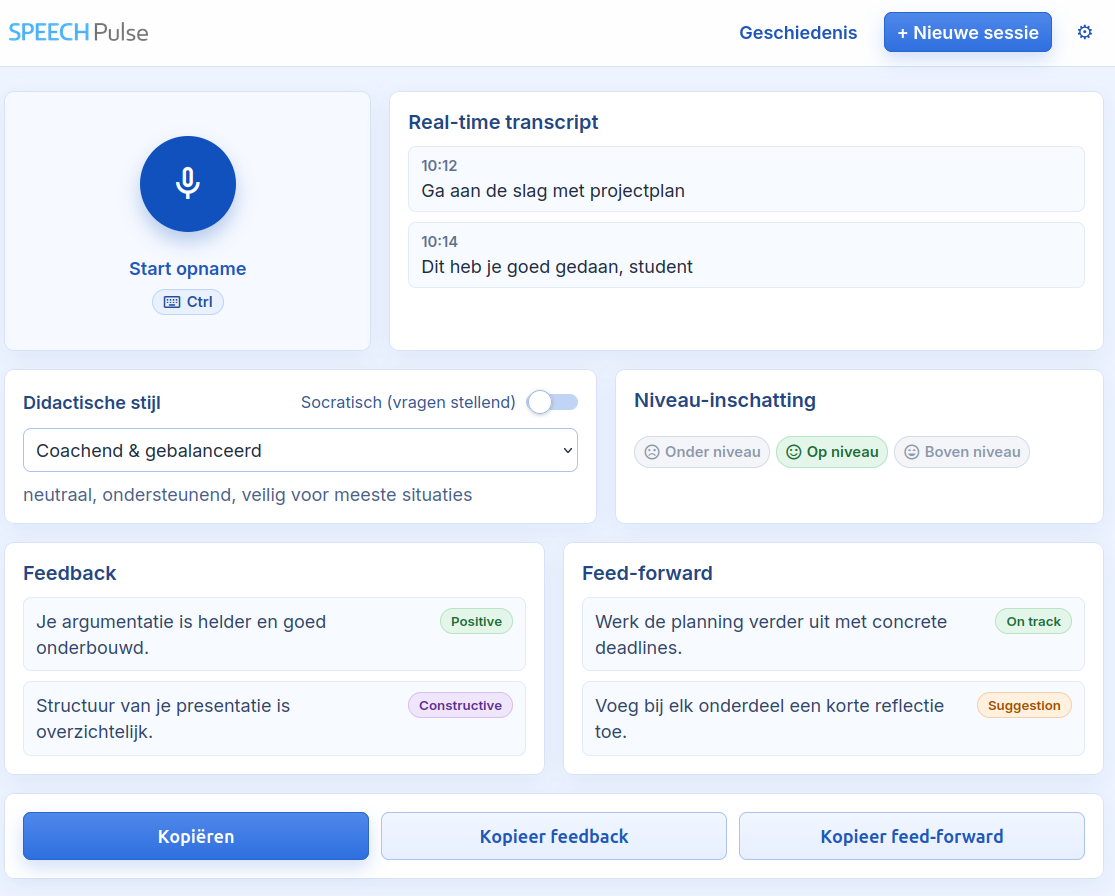
Task: Select the 10:12 transcript entry
Action: [x=746, y=179]
